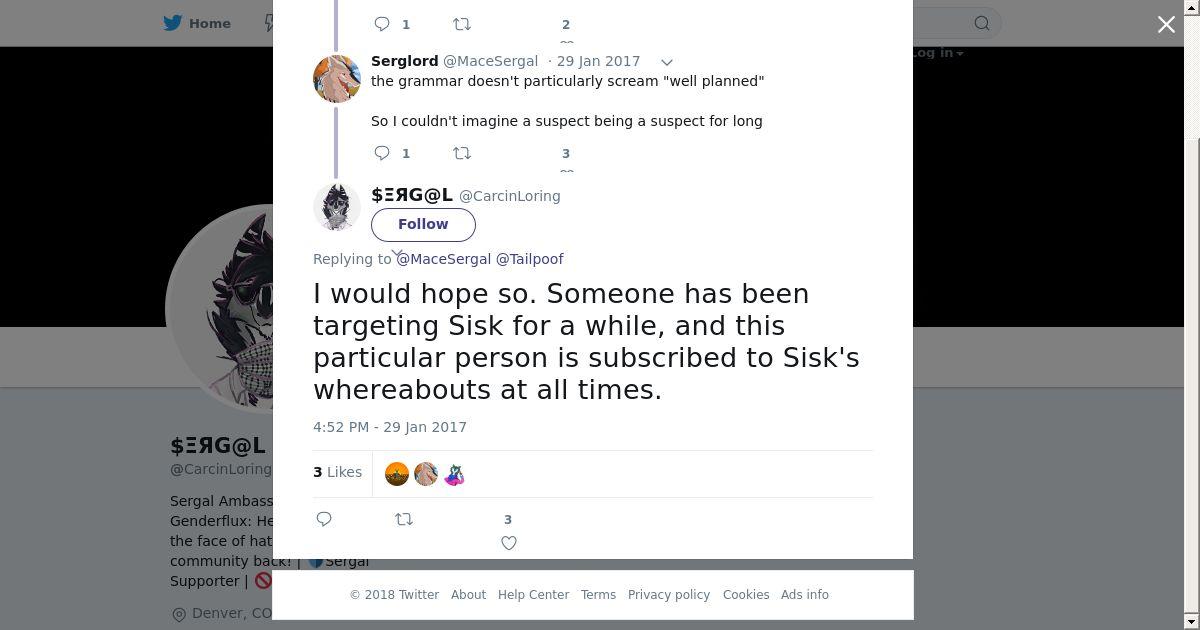The width and height of the screenshot is (1200, 630).
Task: Click the search magnifier icon
Action: click(x=982, y=23)
